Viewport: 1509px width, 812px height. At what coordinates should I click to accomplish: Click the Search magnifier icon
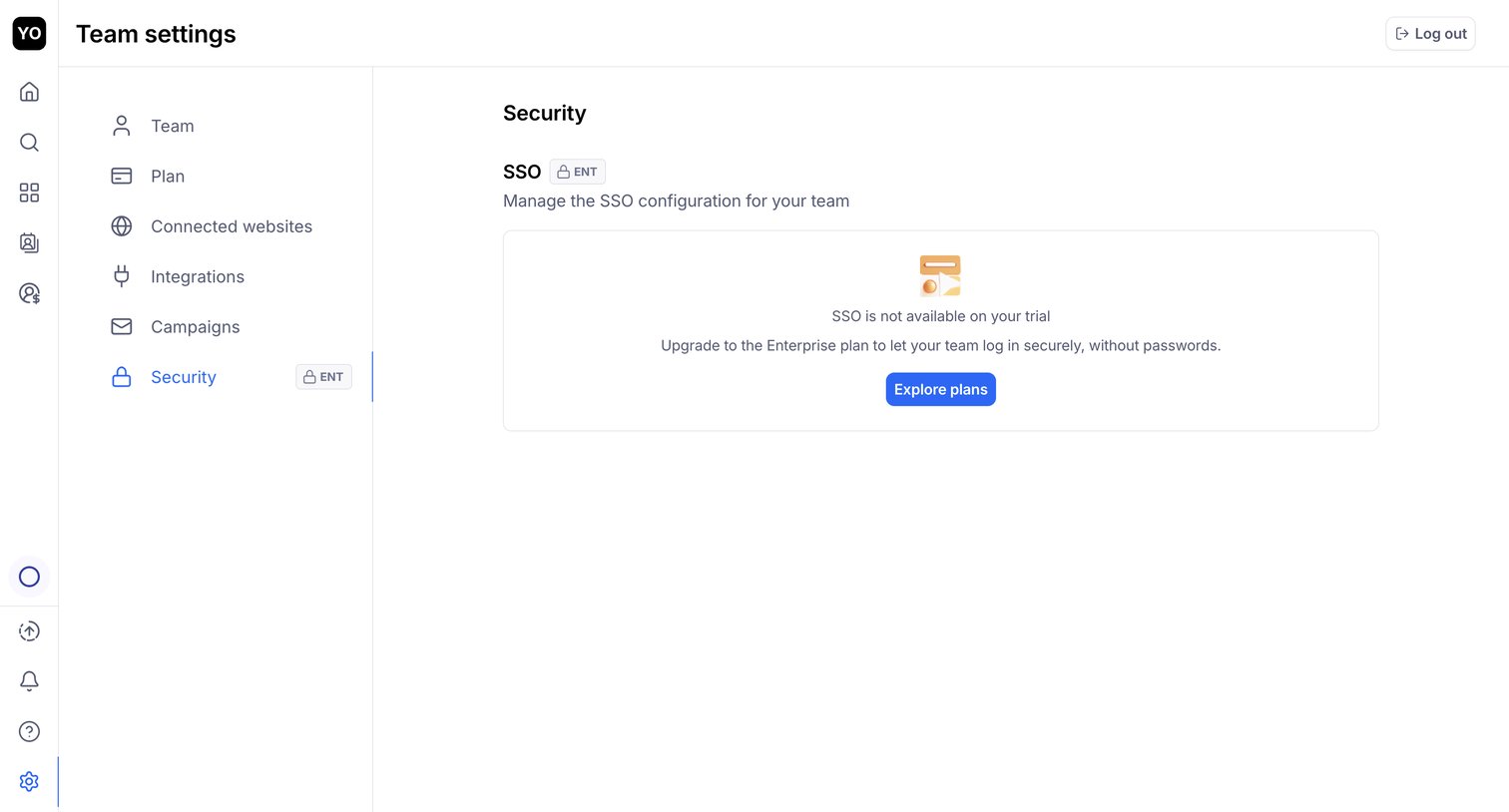click(x=29, y=142)
